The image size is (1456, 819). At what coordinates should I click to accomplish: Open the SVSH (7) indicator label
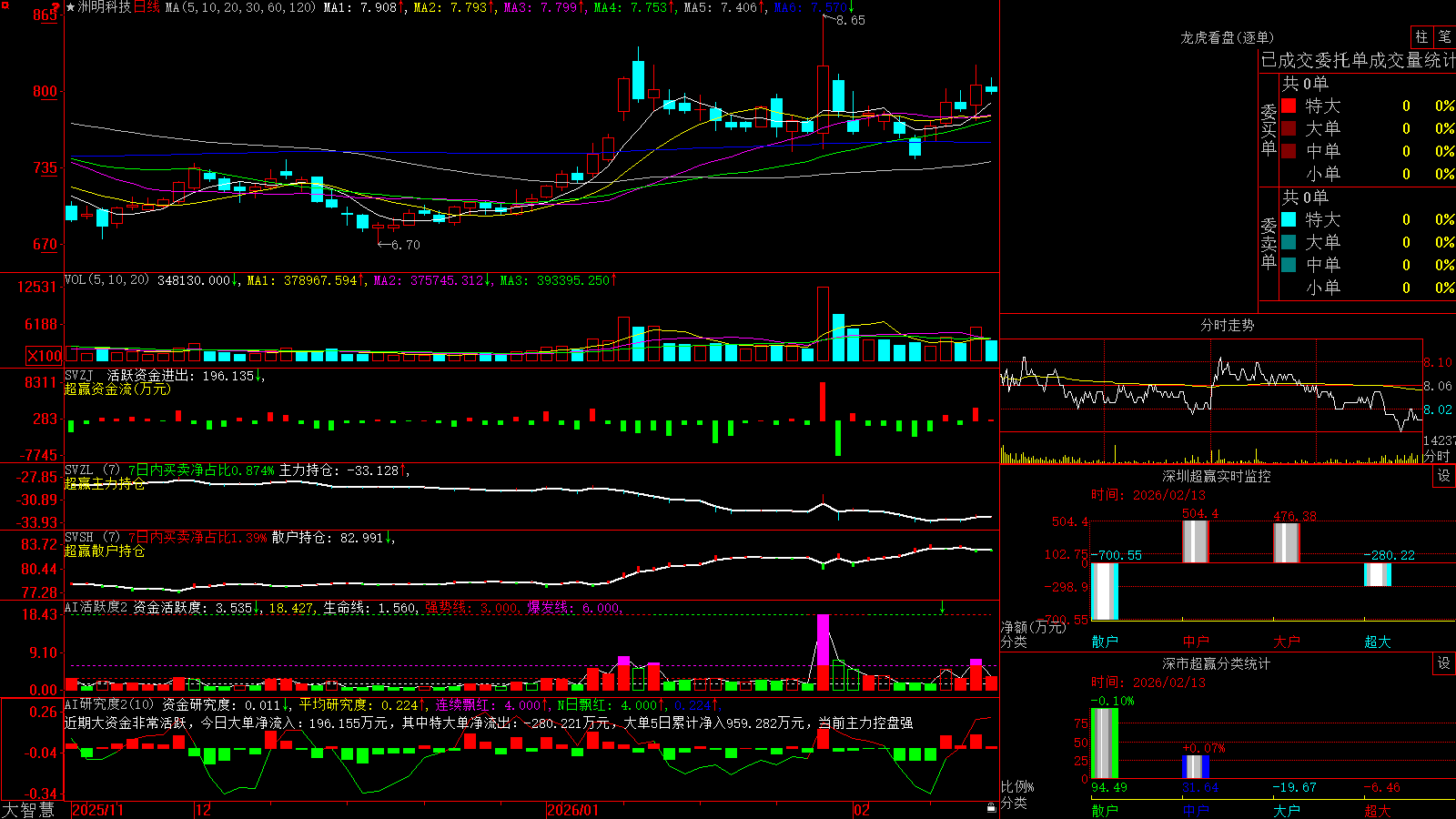pos(92,537)
